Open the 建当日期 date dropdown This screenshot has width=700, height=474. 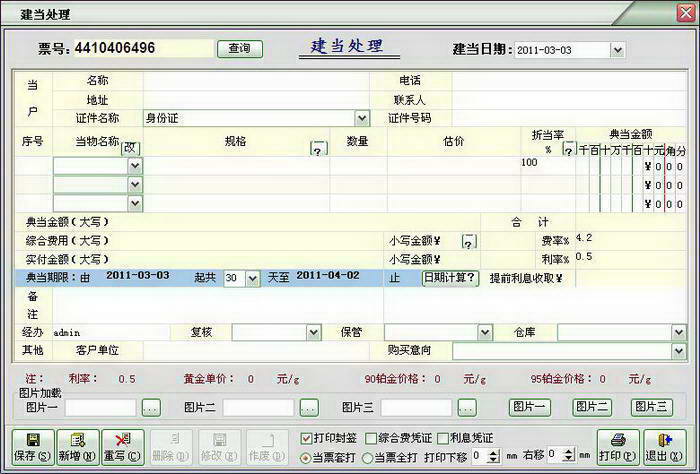[x=617, y=50]
